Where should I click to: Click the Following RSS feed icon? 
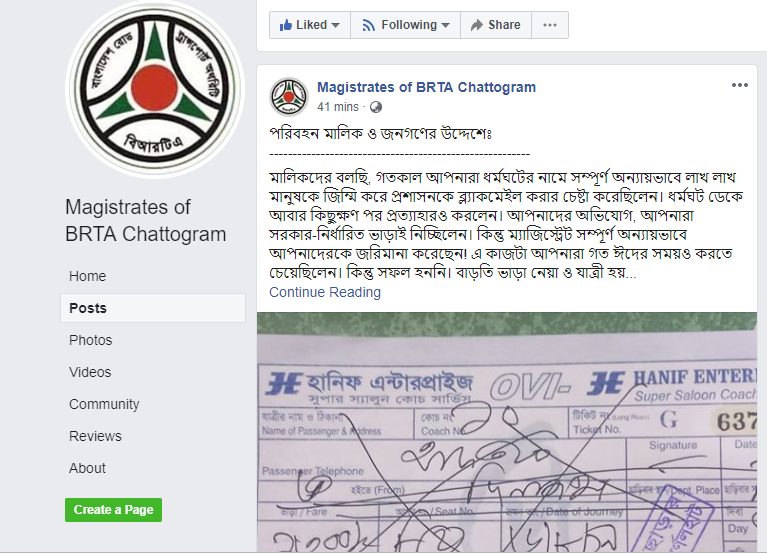point(368,25)
